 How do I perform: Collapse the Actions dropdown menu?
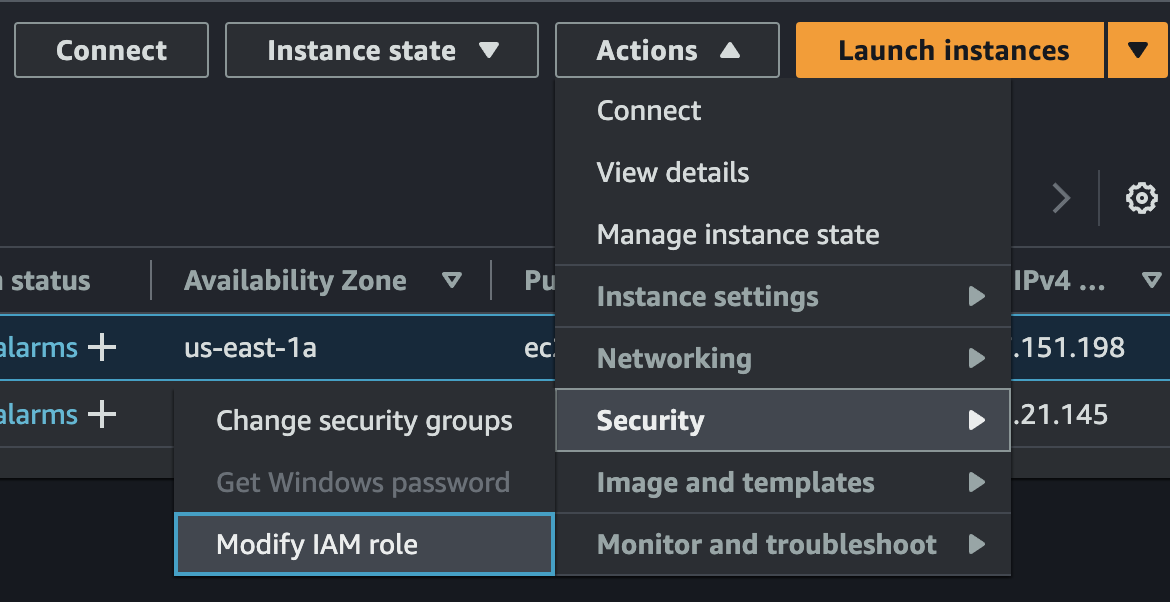click(667, 50)
